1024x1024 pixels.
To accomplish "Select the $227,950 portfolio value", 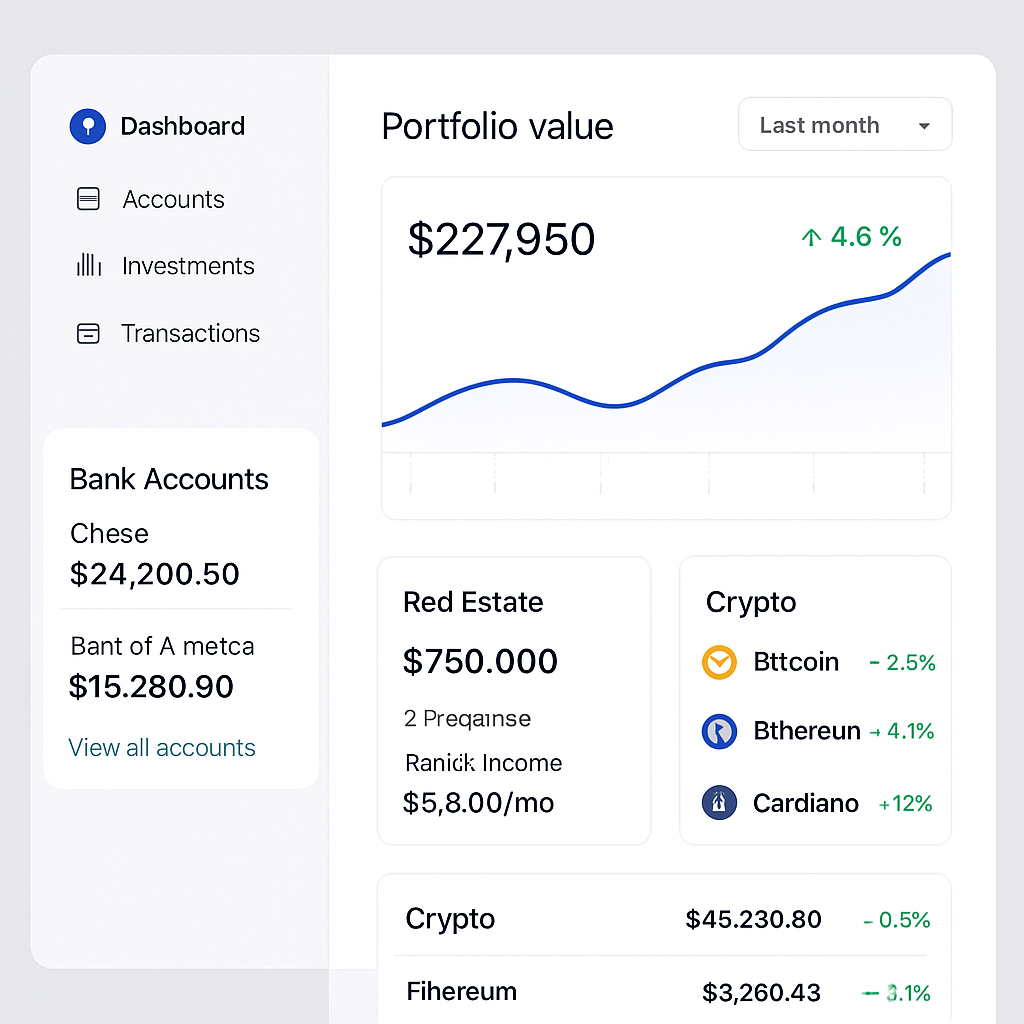I will click(x=501, y=238).
